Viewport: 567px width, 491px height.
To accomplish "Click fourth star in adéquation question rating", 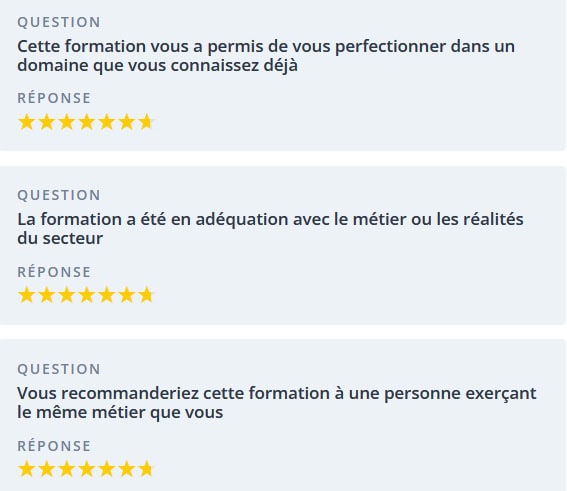I will (x=87, y=295).
